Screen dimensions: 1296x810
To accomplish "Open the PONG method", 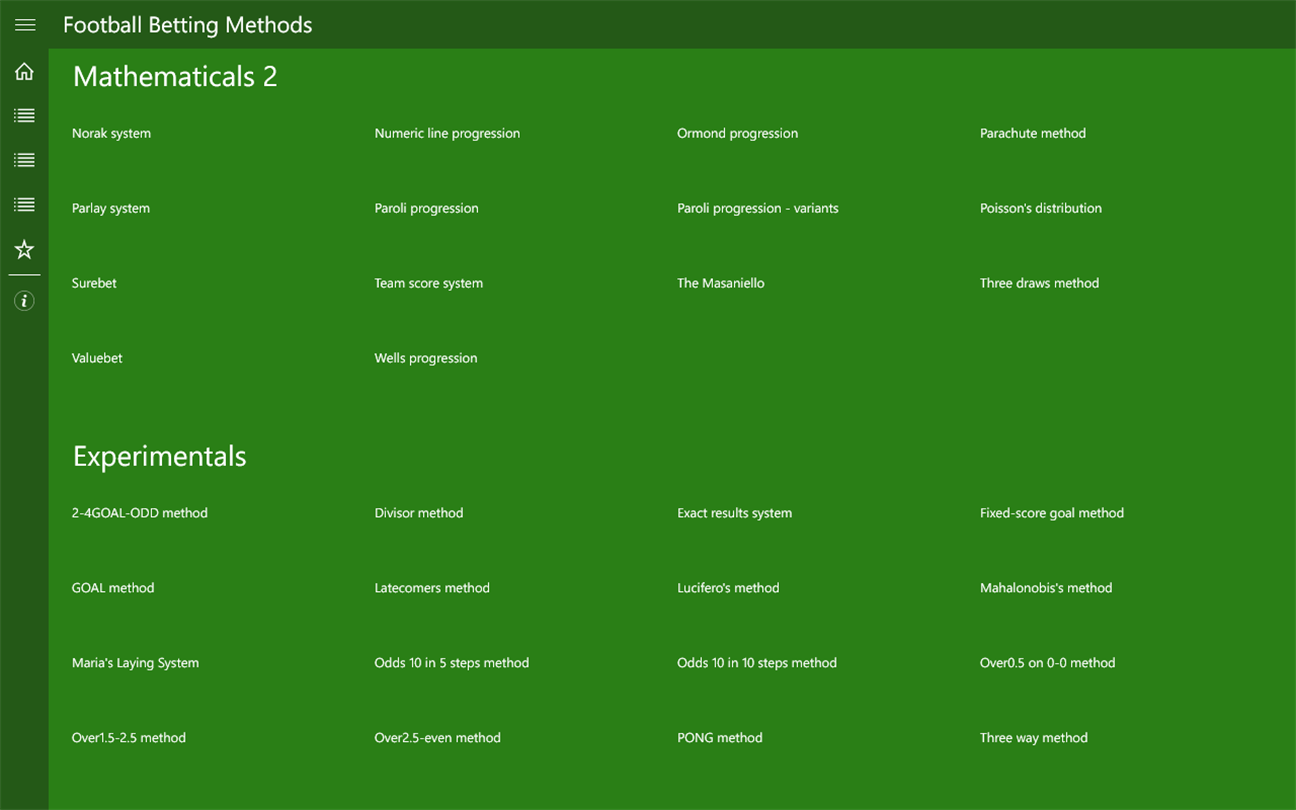I will pos(719,738).
